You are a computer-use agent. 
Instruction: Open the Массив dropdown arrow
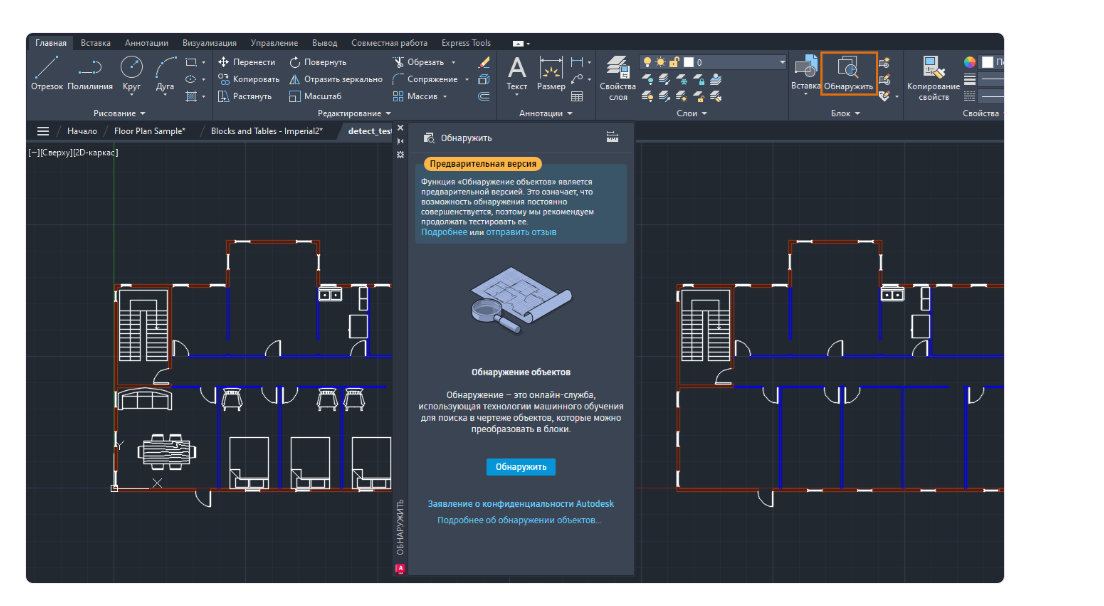click(x=445, y=96)
